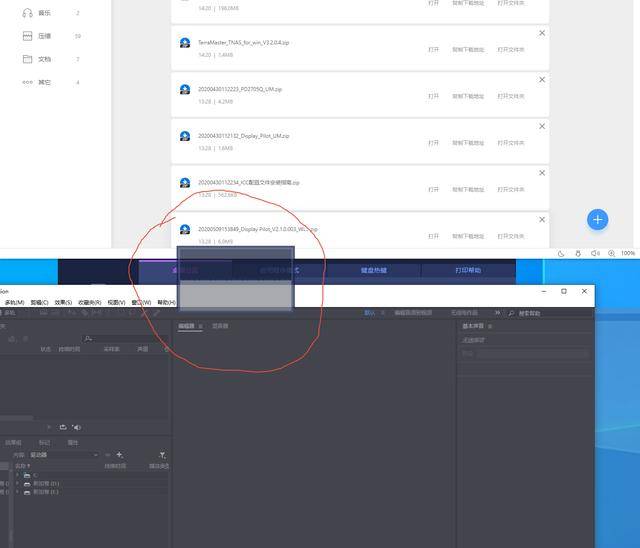Click the 搜索帮助 search field
Screen dimensions: 640x548
tap(549, 313)
